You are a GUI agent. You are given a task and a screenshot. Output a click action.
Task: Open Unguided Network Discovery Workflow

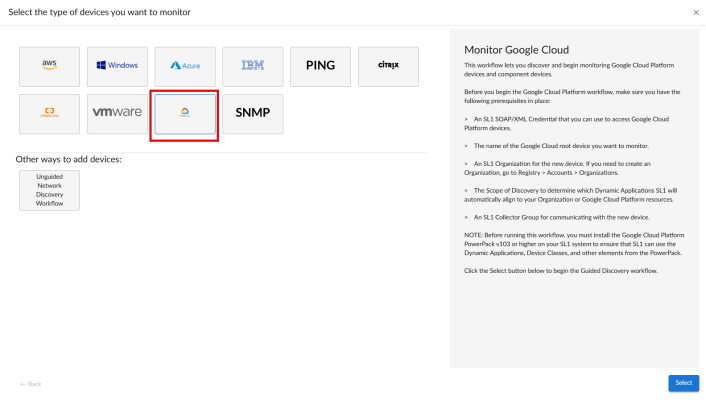[x=50, y=190]
